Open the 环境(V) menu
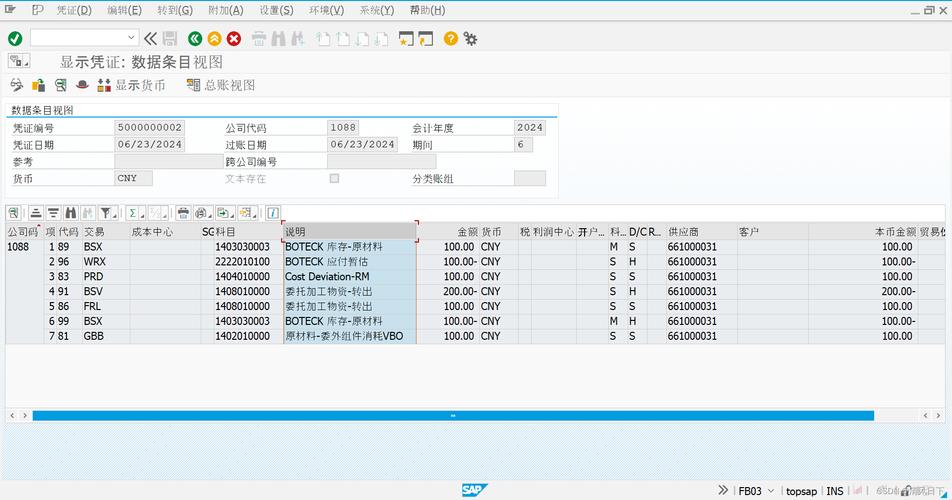The width and height of the screenshot is (952, 500). (x=327, y=10)
